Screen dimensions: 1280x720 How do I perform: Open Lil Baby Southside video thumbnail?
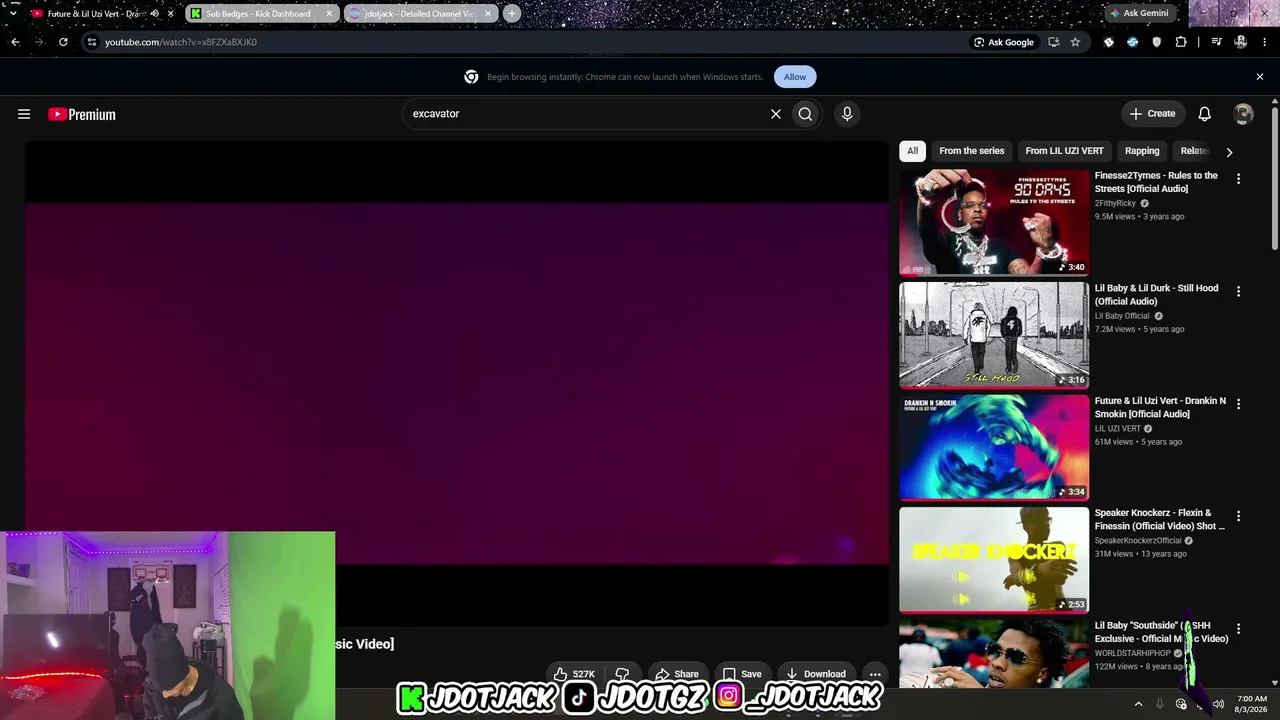point(994,654)
